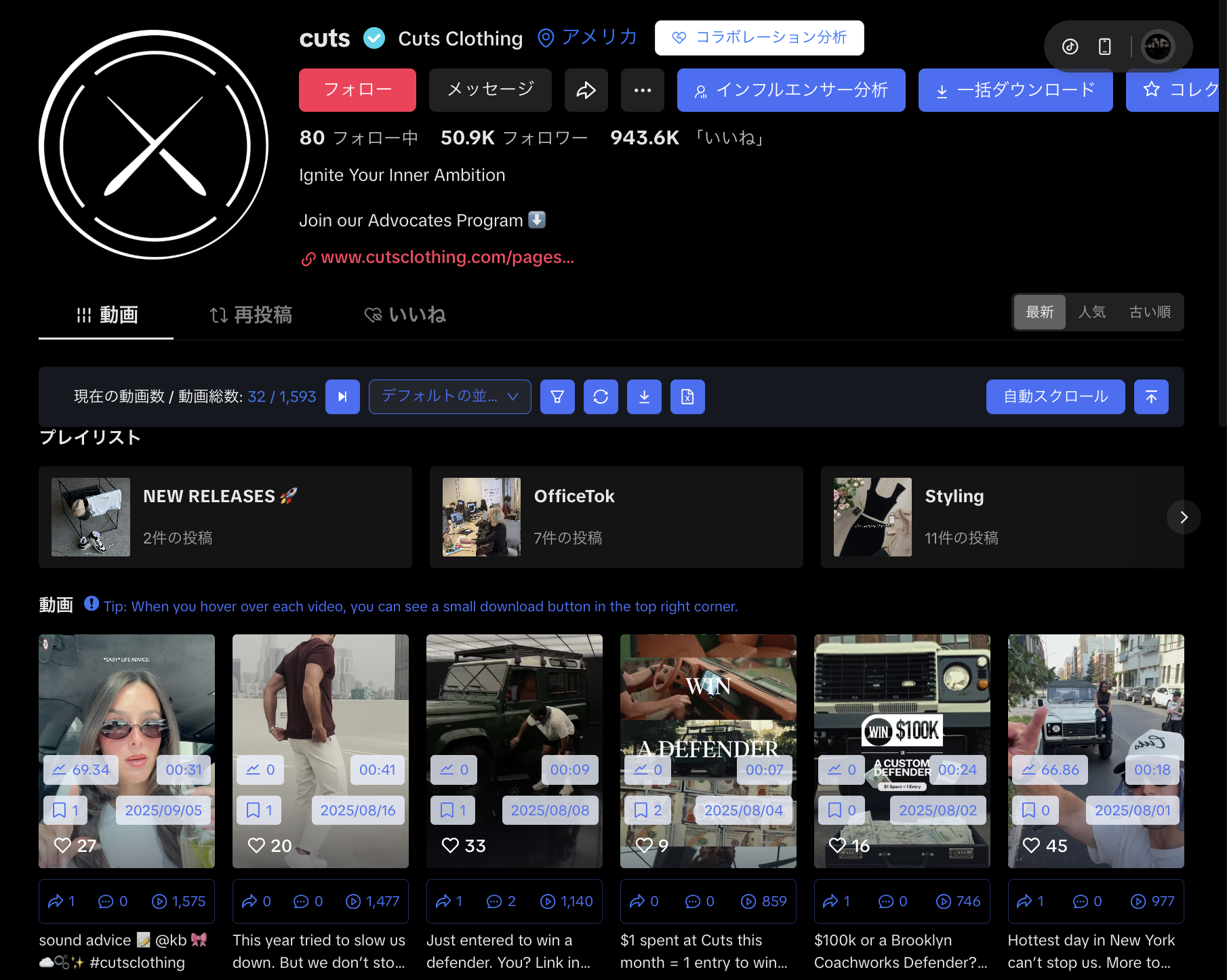Show more playlists with right chevron
Viewport: 1227px width, 980px height.
(1184, 517)
